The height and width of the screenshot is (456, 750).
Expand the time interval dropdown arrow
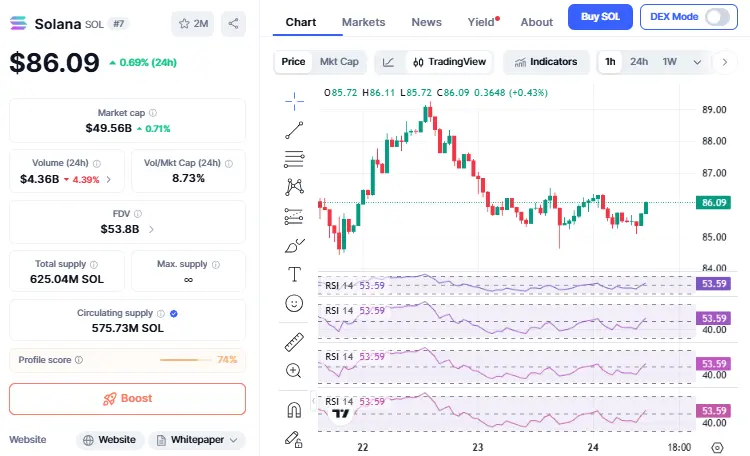(697, 62)
